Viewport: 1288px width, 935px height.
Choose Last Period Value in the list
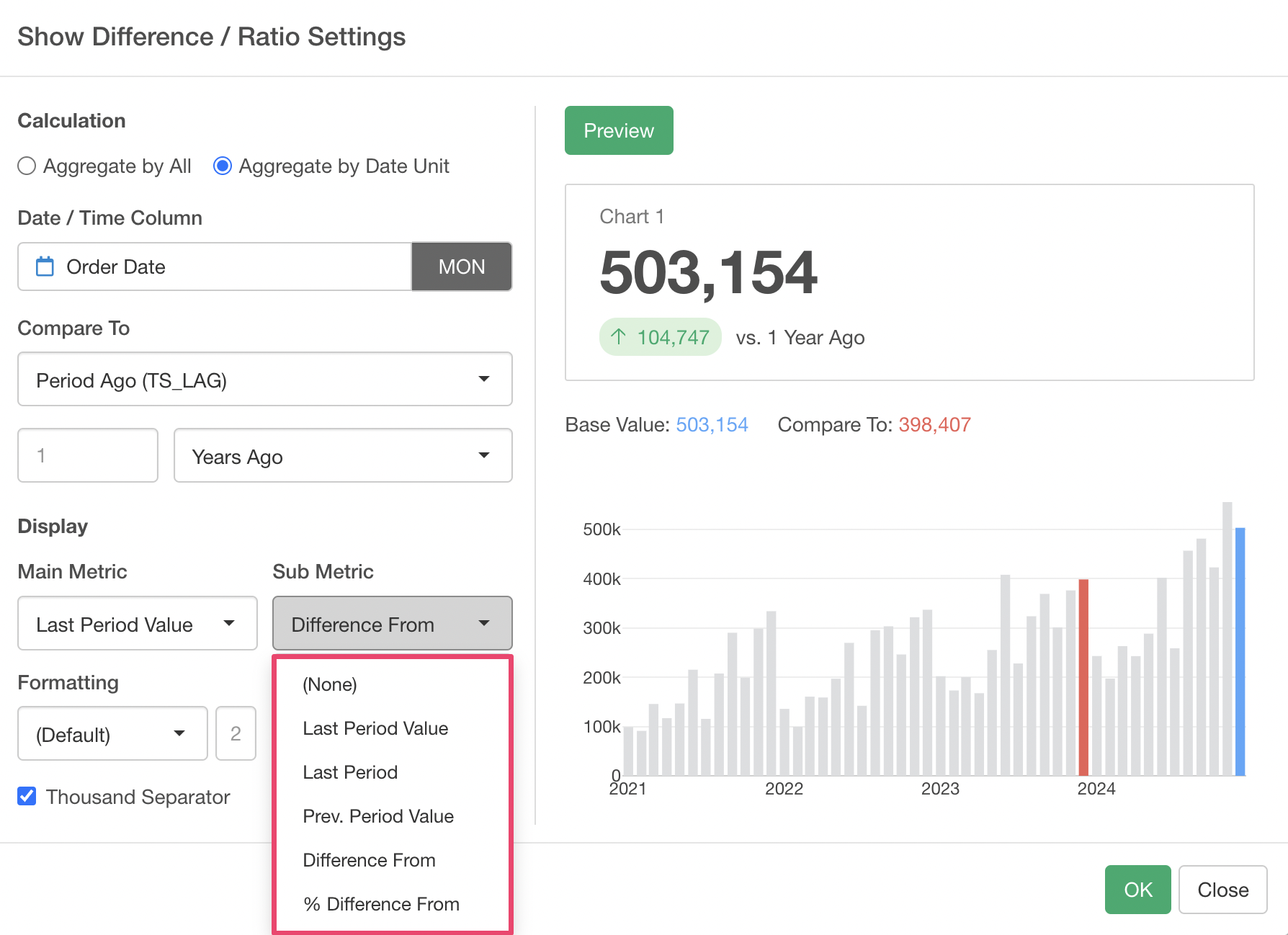pyautogui.click(x=375, y=728)
